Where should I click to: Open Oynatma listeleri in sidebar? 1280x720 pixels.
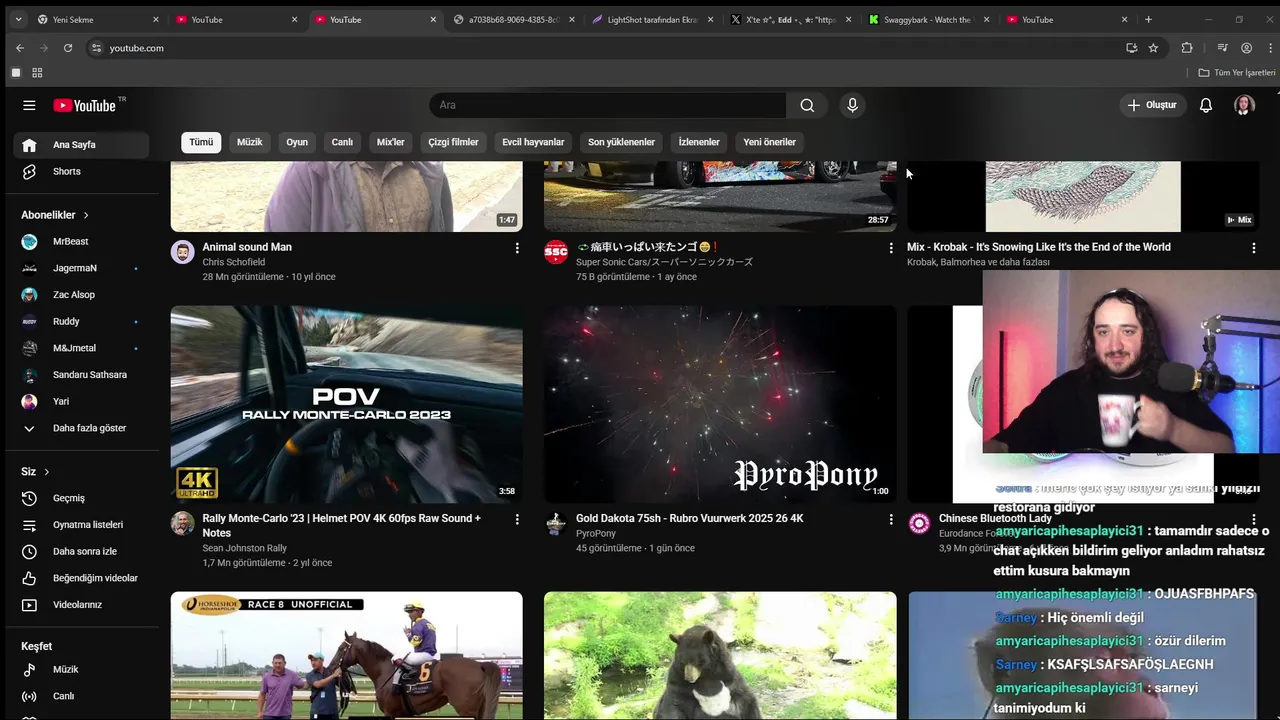(81, 525)
